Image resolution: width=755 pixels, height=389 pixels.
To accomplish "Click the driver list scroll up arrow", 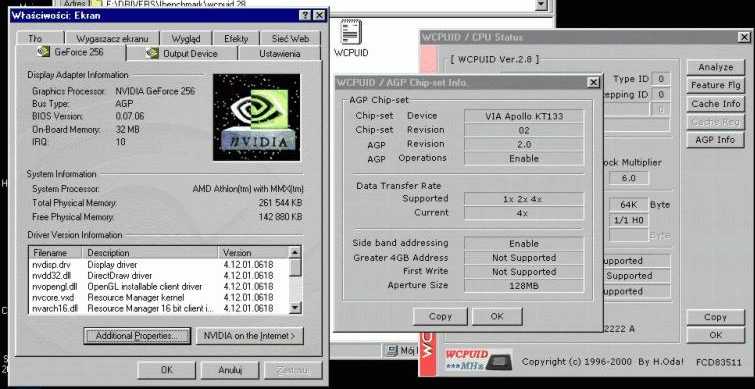I will tap(296, 252).
